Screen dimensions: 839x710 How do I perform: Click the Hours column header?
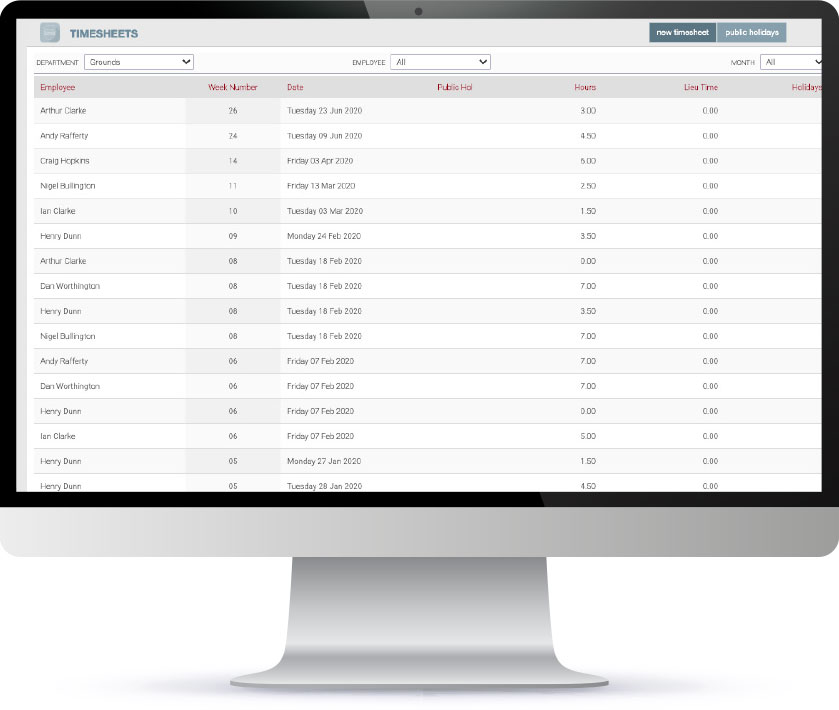[585, 87]
